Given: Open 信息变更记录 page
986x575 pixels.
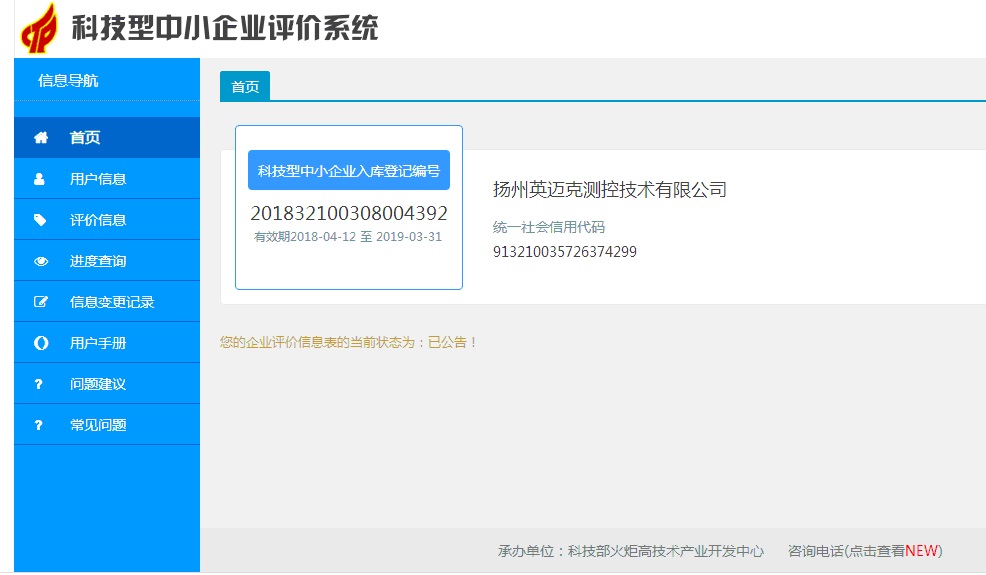Looking at the screenshot, I should 112,302.
